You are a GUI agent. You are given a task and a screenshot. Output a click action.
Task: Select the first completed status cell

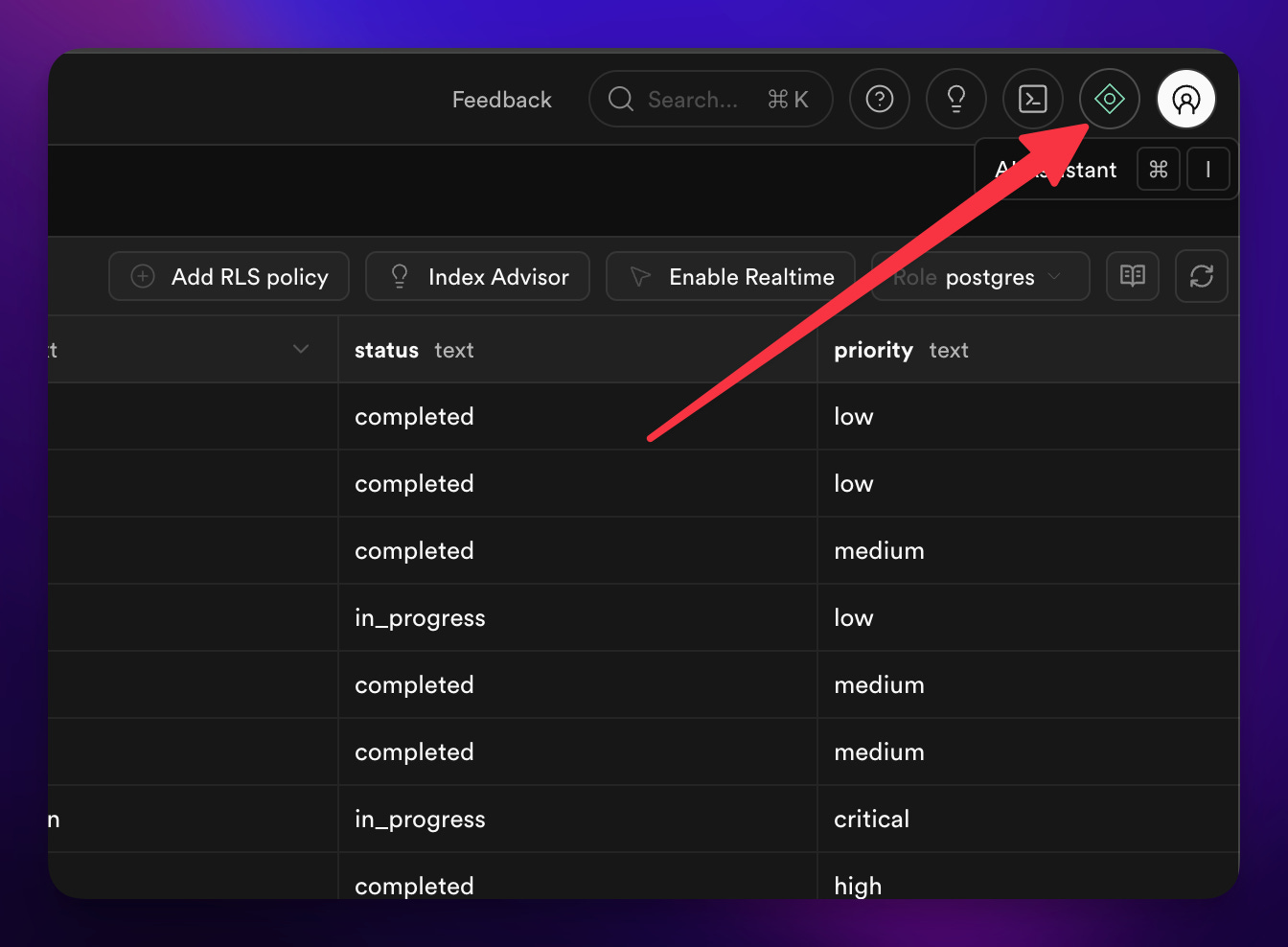coord(578,417)
